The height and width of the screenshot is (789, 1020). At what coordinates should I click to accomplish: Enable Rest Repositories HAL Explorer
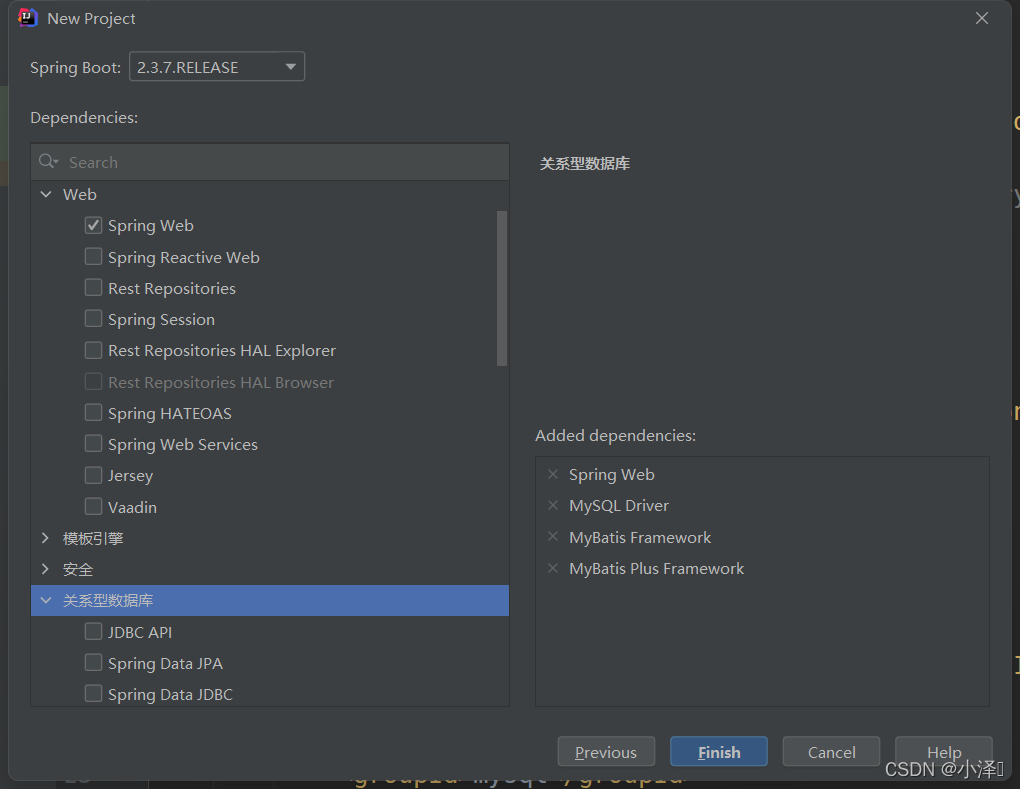pos(93,350)
